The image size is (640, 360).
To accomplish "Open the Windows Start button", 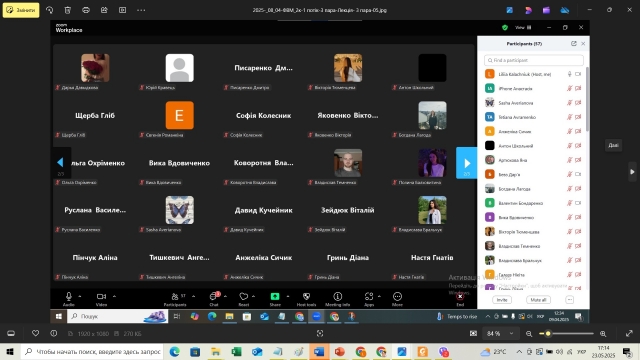I will (x=10, y=351).
